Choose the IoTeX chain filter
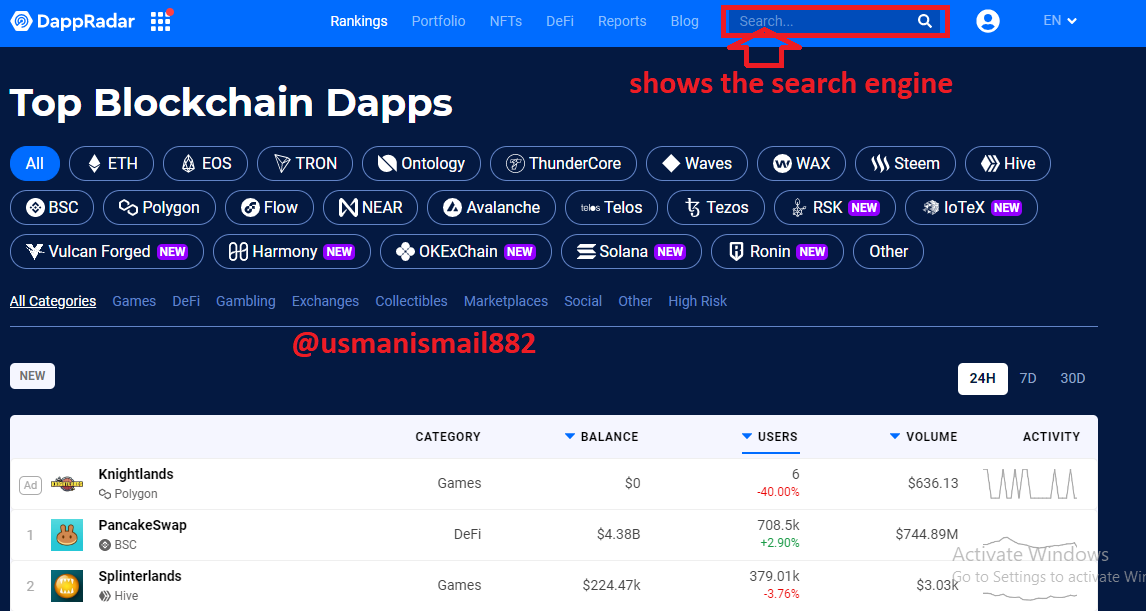Screen dimensions: 1146x611 971,208
